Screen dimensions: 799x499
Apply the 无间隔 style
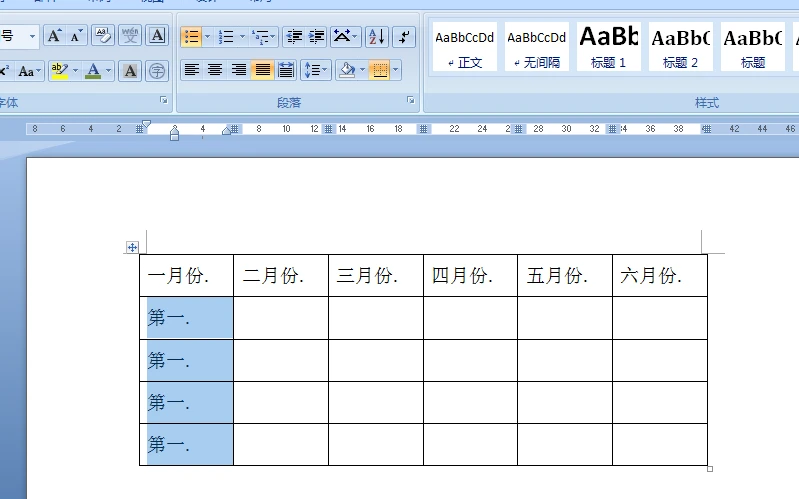point(536,47)
